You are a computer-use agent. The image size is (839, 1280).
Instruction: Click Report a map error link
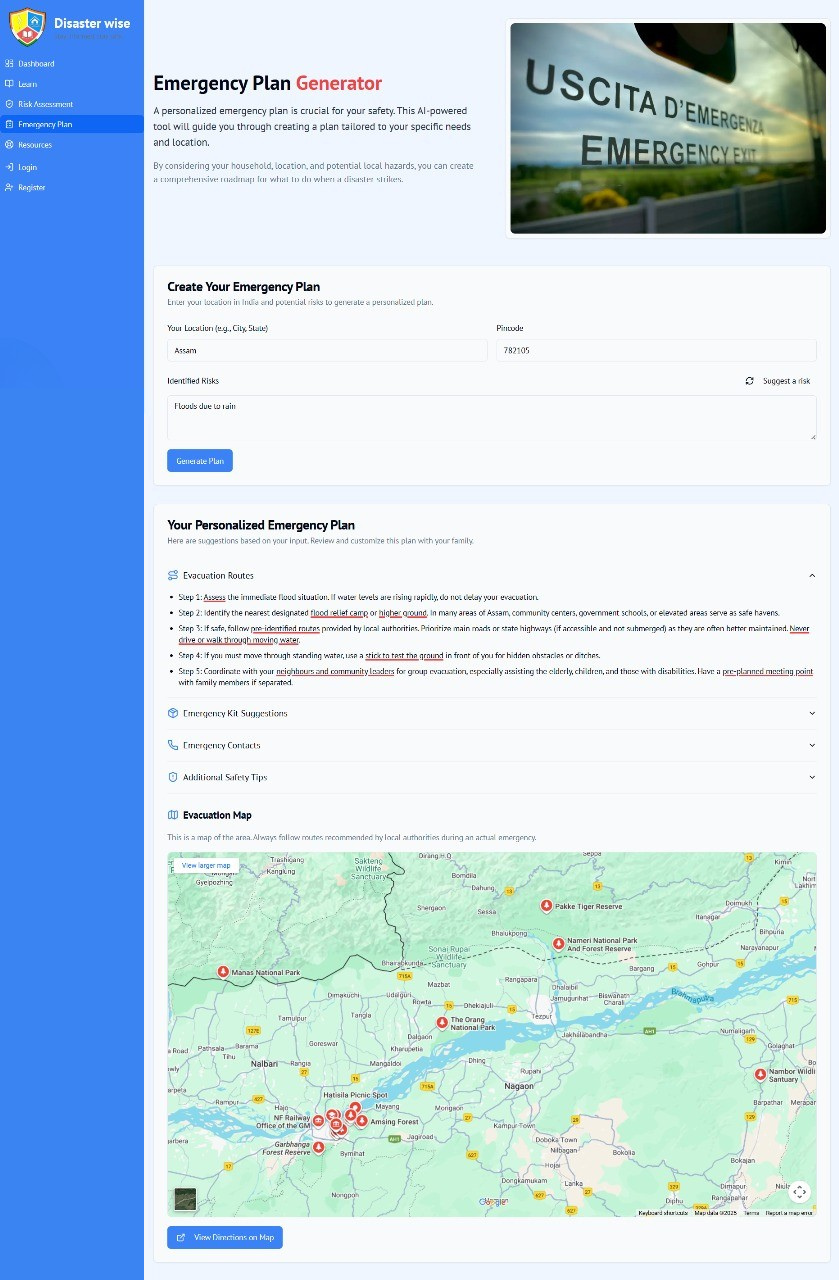[790, 1213]
